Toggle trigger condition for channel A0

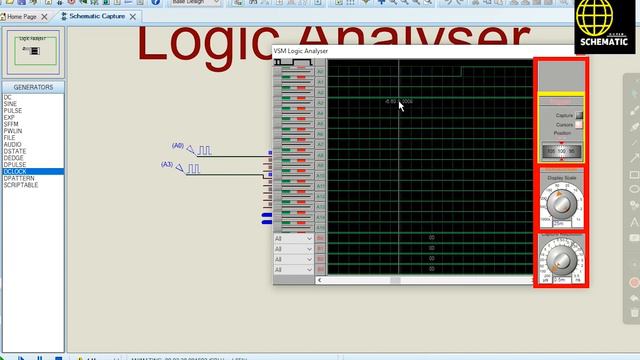[x=294, y=72]
